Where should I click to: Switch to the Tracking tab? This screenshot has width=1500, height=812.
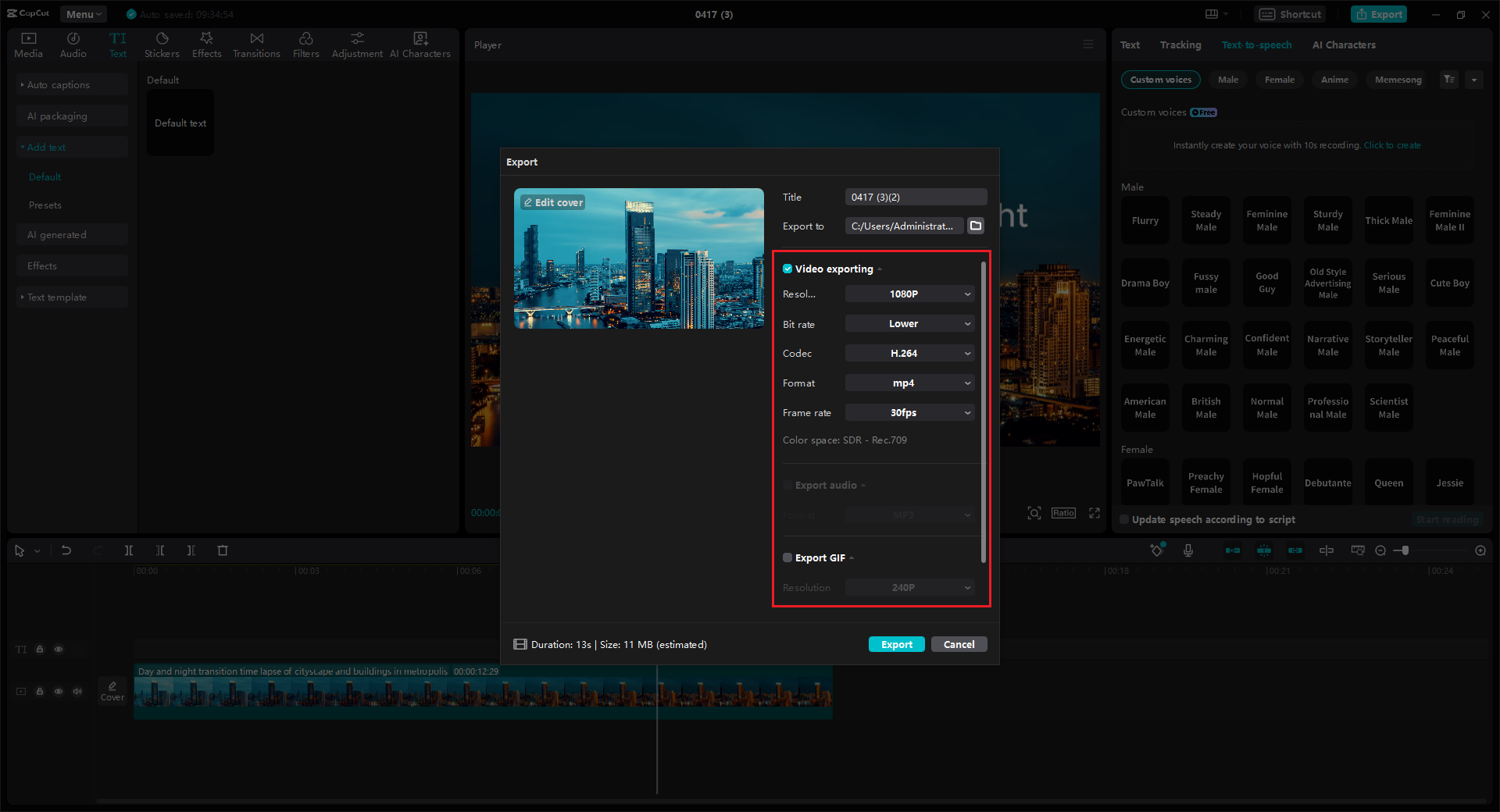coord(1180,45)
